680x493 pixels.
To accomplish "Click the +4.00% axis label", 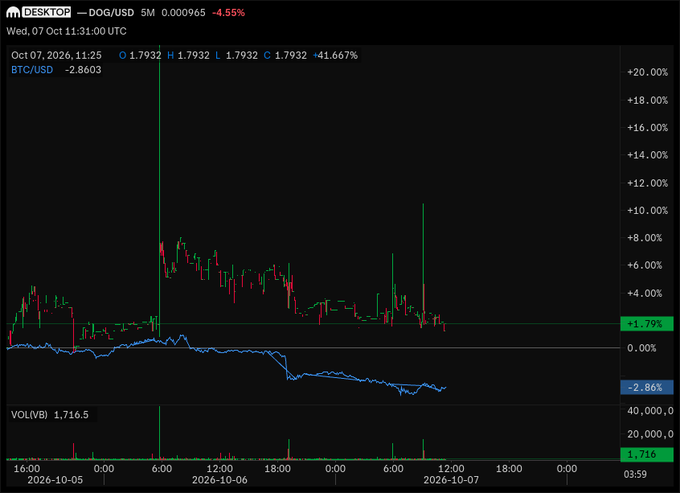I will click(x=644, y=294).
